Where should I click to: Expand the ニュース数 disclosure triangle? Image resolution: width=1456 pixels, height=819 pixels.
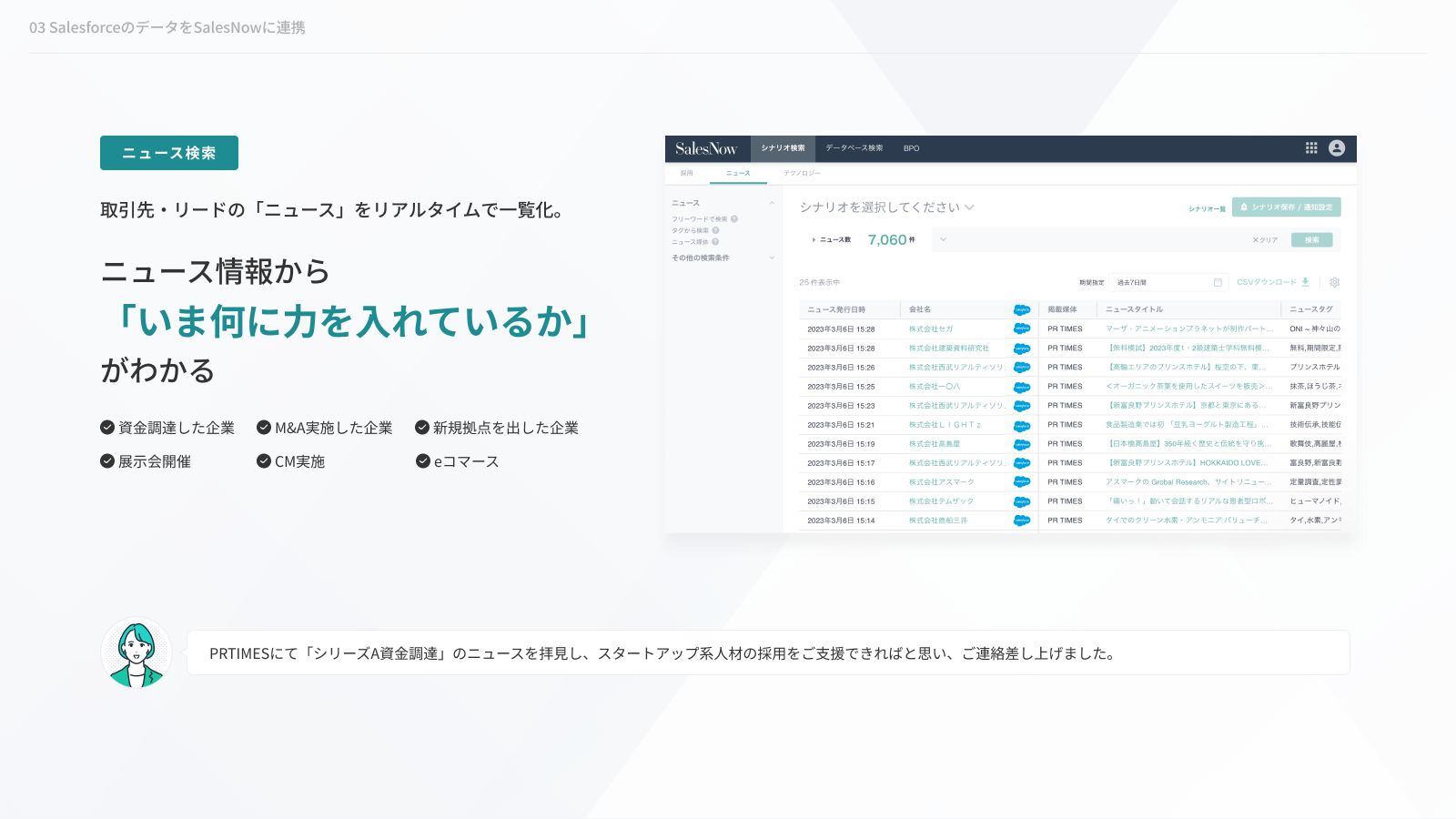pyautogui.click(x=814, y=240)
